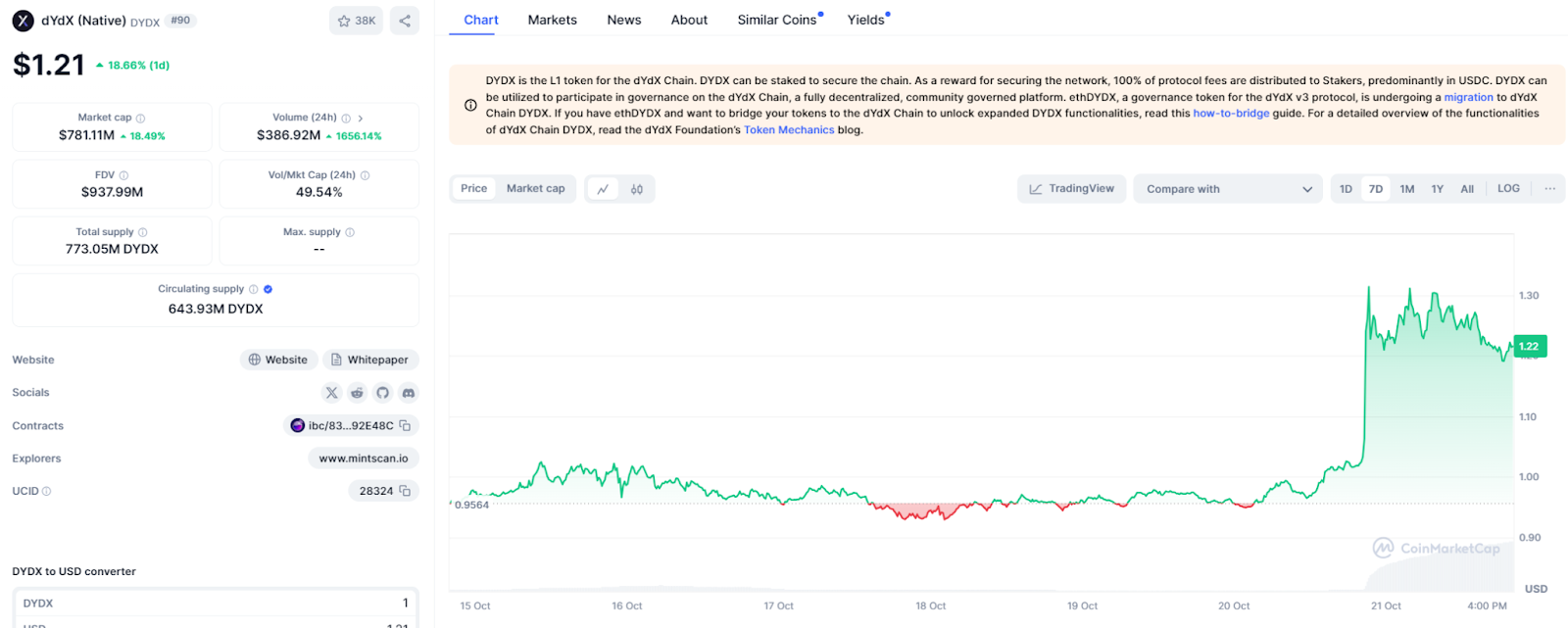
Task: Toggle LOG scale on the chart
Action: pyautogui.click(x=1509, y=189)
